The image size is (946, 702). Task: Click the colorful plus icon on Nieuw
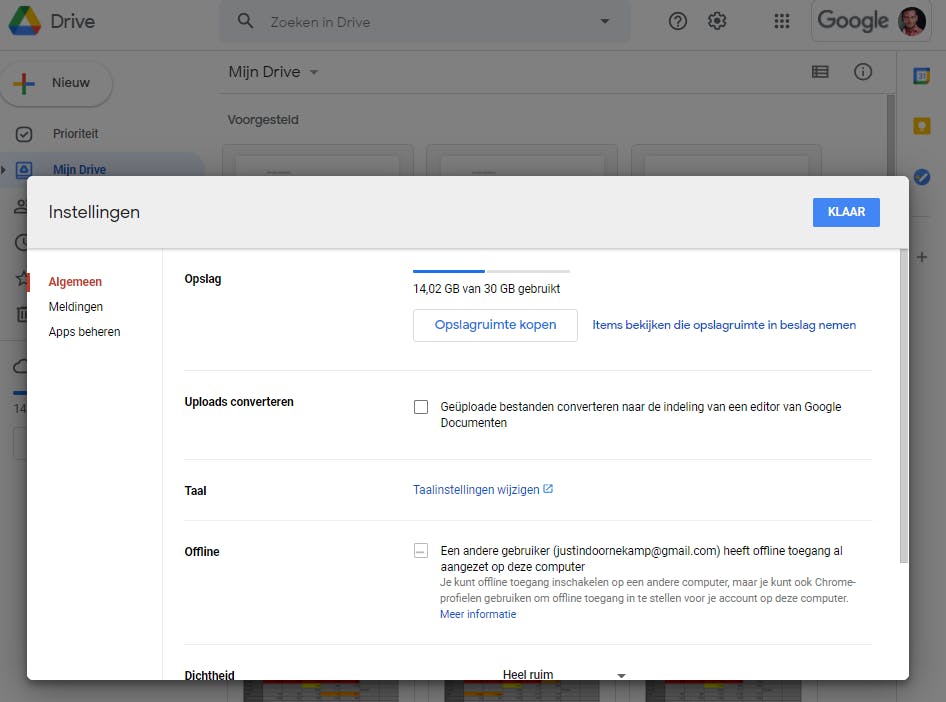[24, 83]
